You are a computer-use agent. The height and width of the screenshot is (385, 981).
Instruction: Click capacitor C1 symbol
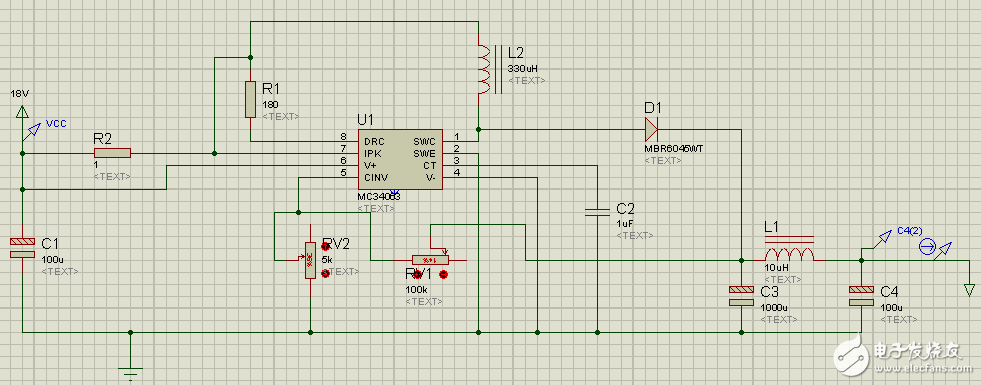pyautogui.click(x=23, y=248)
